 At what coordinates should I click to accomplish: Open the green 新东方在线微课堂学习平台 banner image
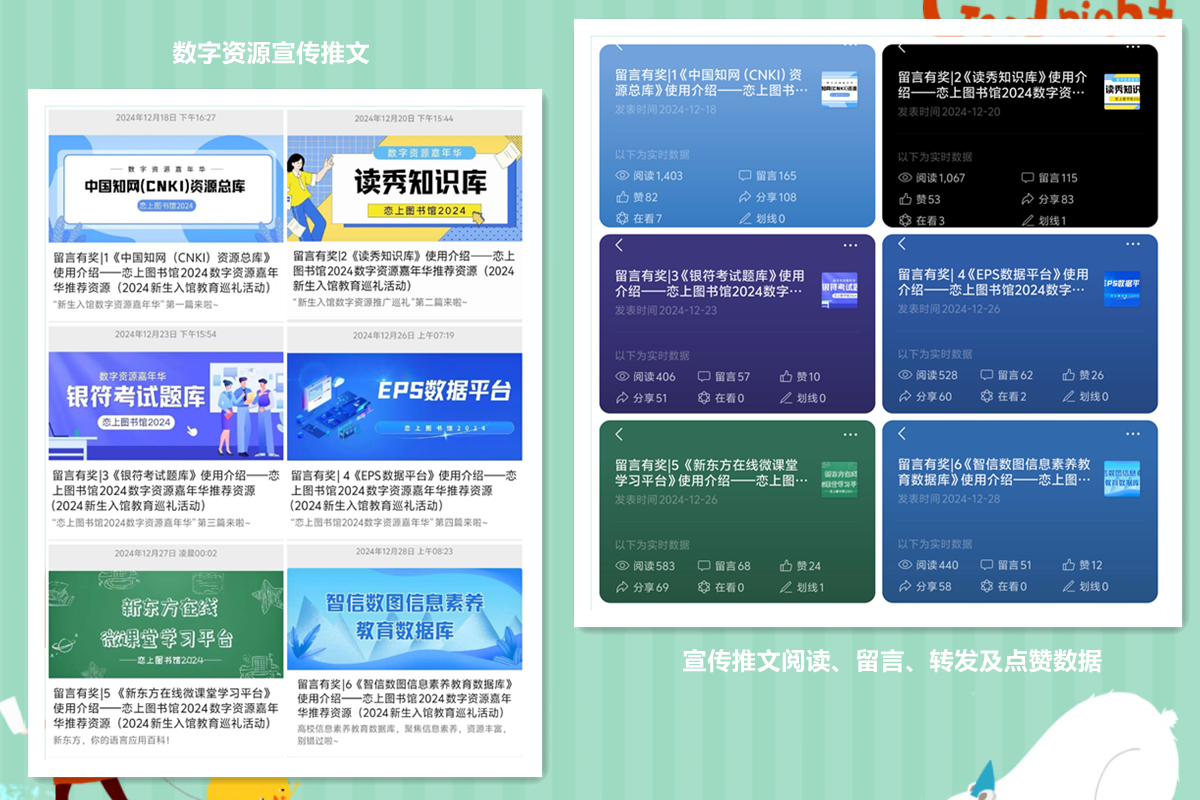pos(166,624)
